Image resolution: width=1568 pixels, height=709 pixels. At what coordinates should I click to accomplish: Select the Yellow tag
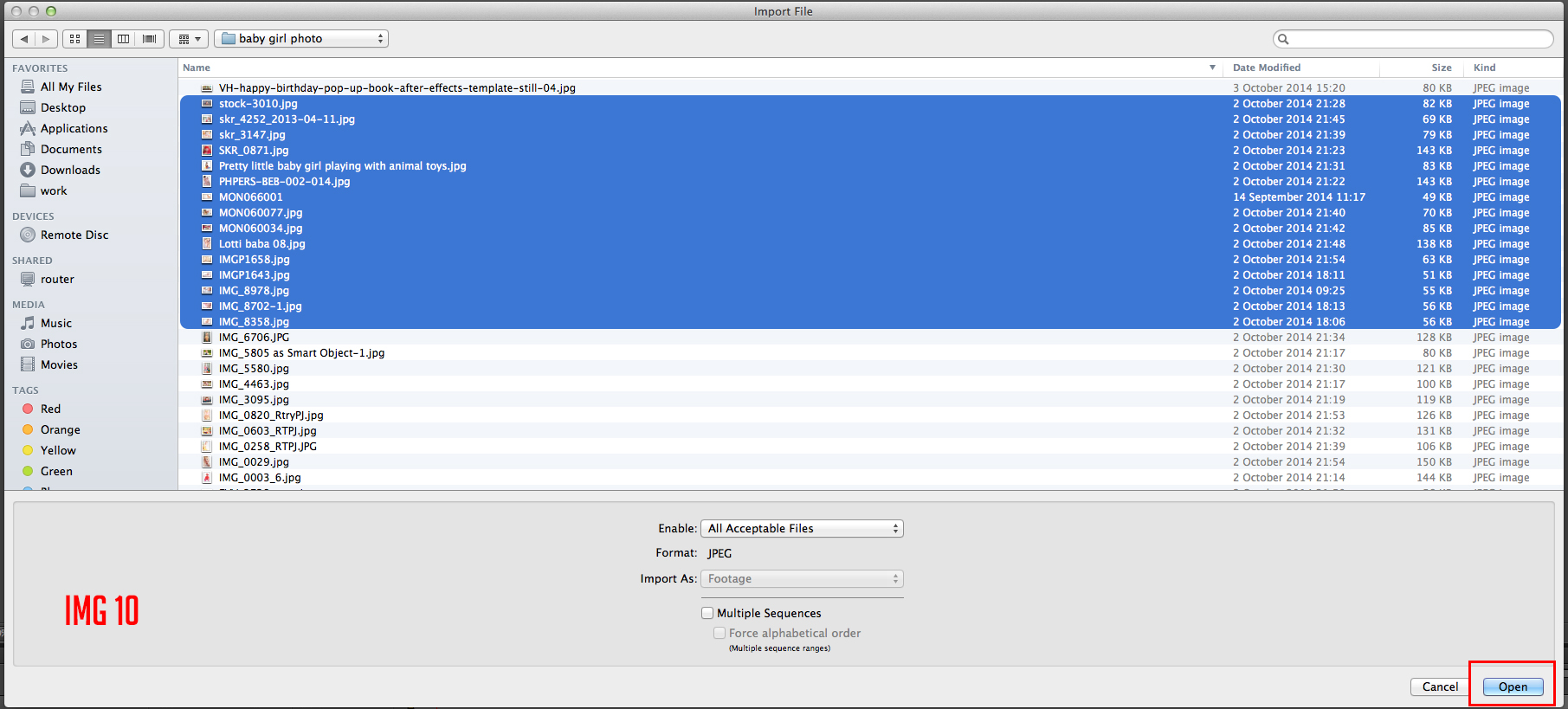click(58, 450)
